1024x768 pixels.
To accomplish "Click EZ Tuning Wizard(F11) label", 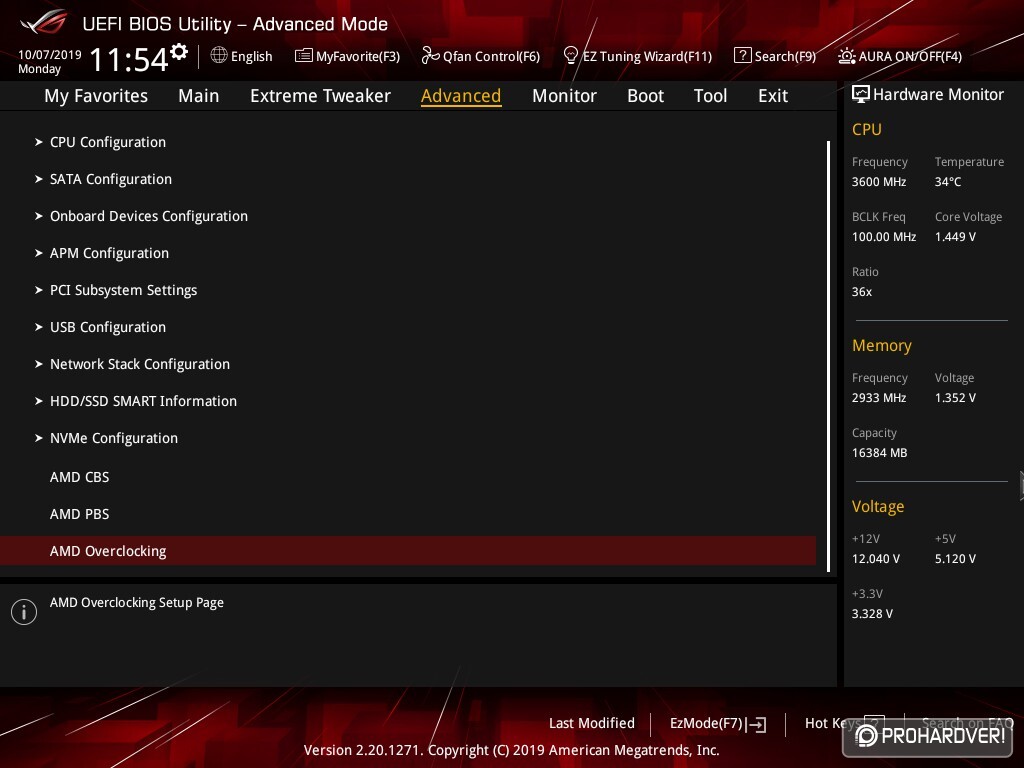I will click(x=647, y=56).
